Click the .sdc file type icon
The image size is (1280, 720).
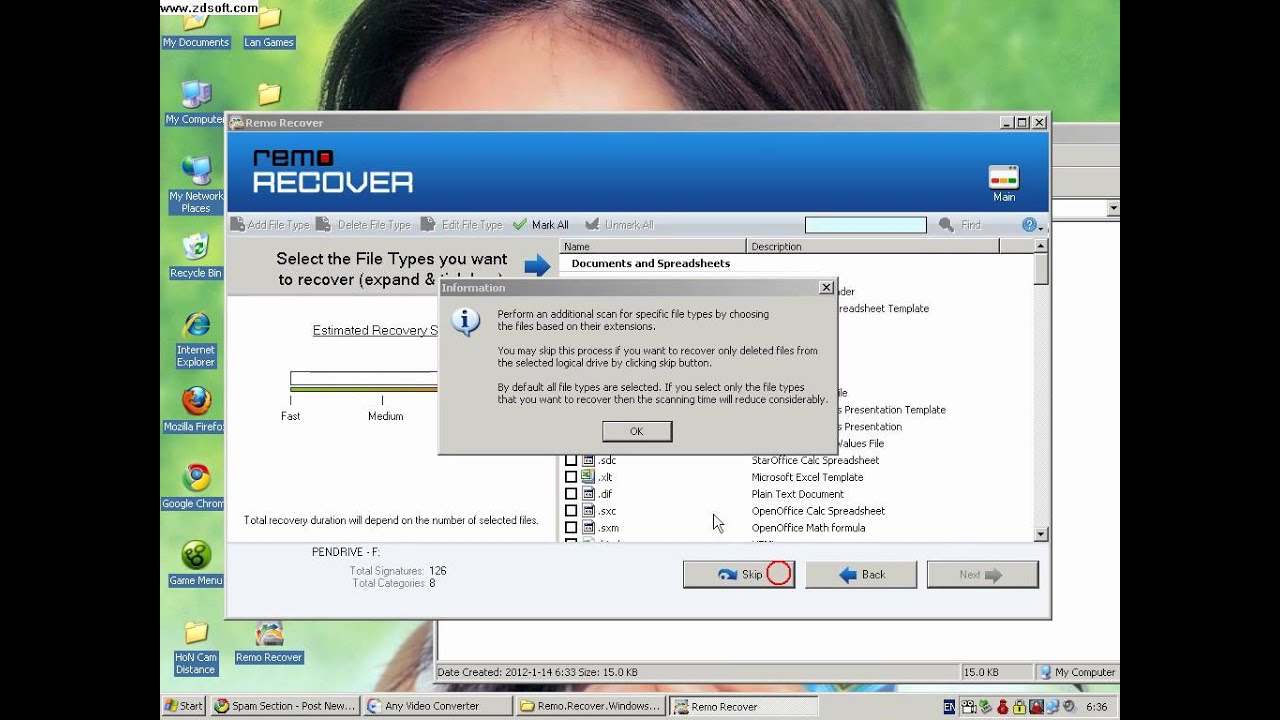(588, 460)
